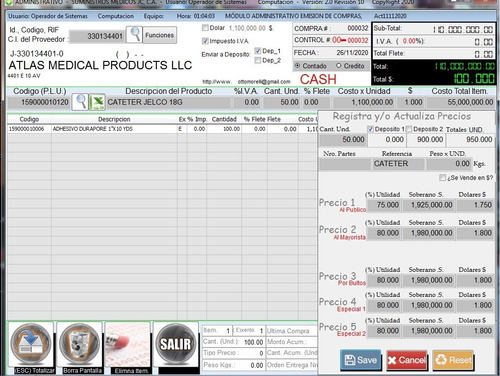Click the red CASH label
Screen dimensions: 500x376
click(318, 79)
